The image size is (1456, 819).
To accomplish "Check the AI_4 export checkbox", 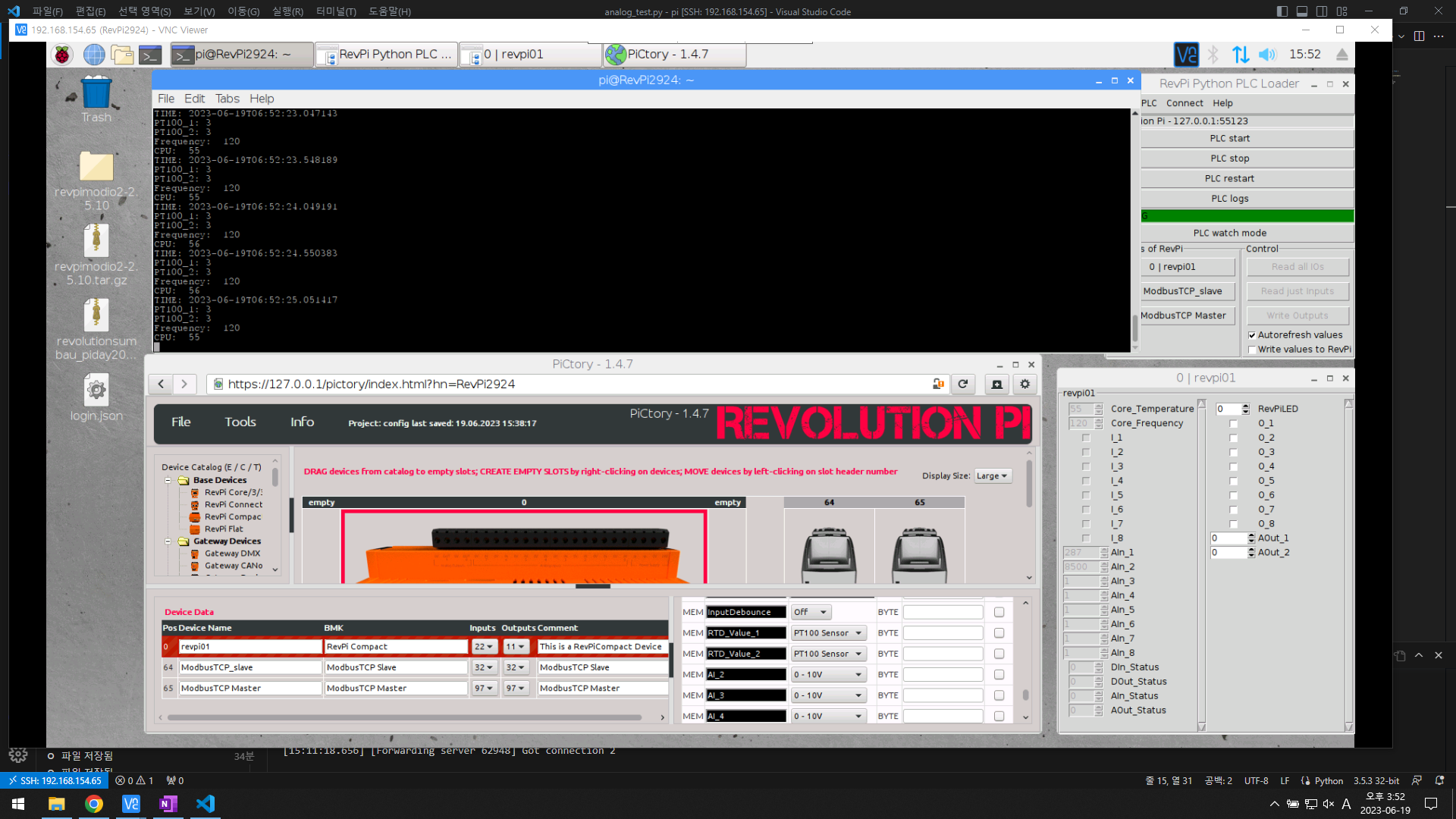I will tap(999, 716).
